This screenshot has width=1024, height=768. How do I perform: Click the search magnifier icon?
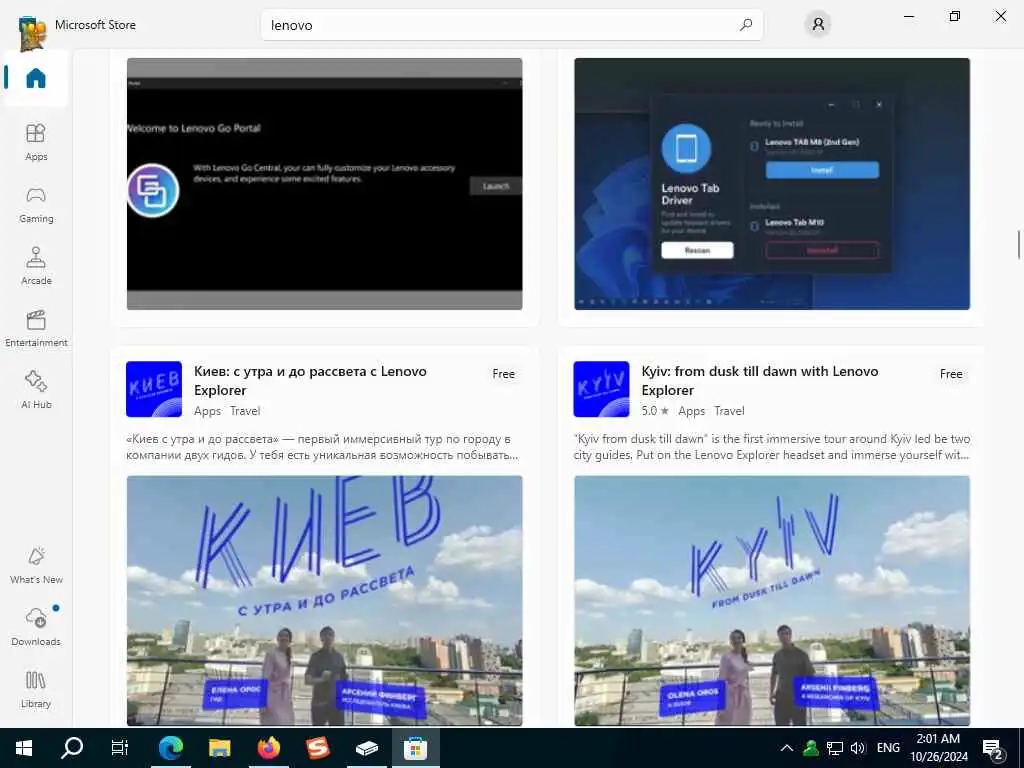(746, 25)
